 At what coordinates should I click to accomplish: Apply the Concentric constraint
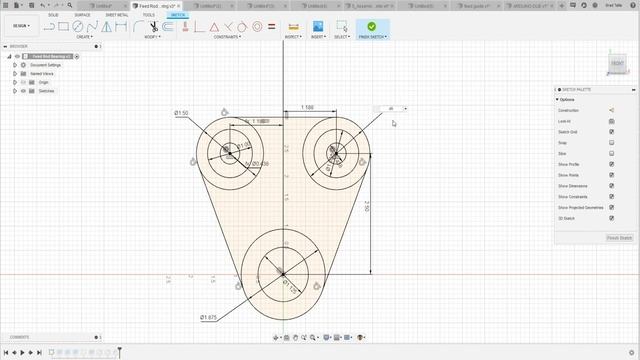pyautogui.click(x=257, y=27)
